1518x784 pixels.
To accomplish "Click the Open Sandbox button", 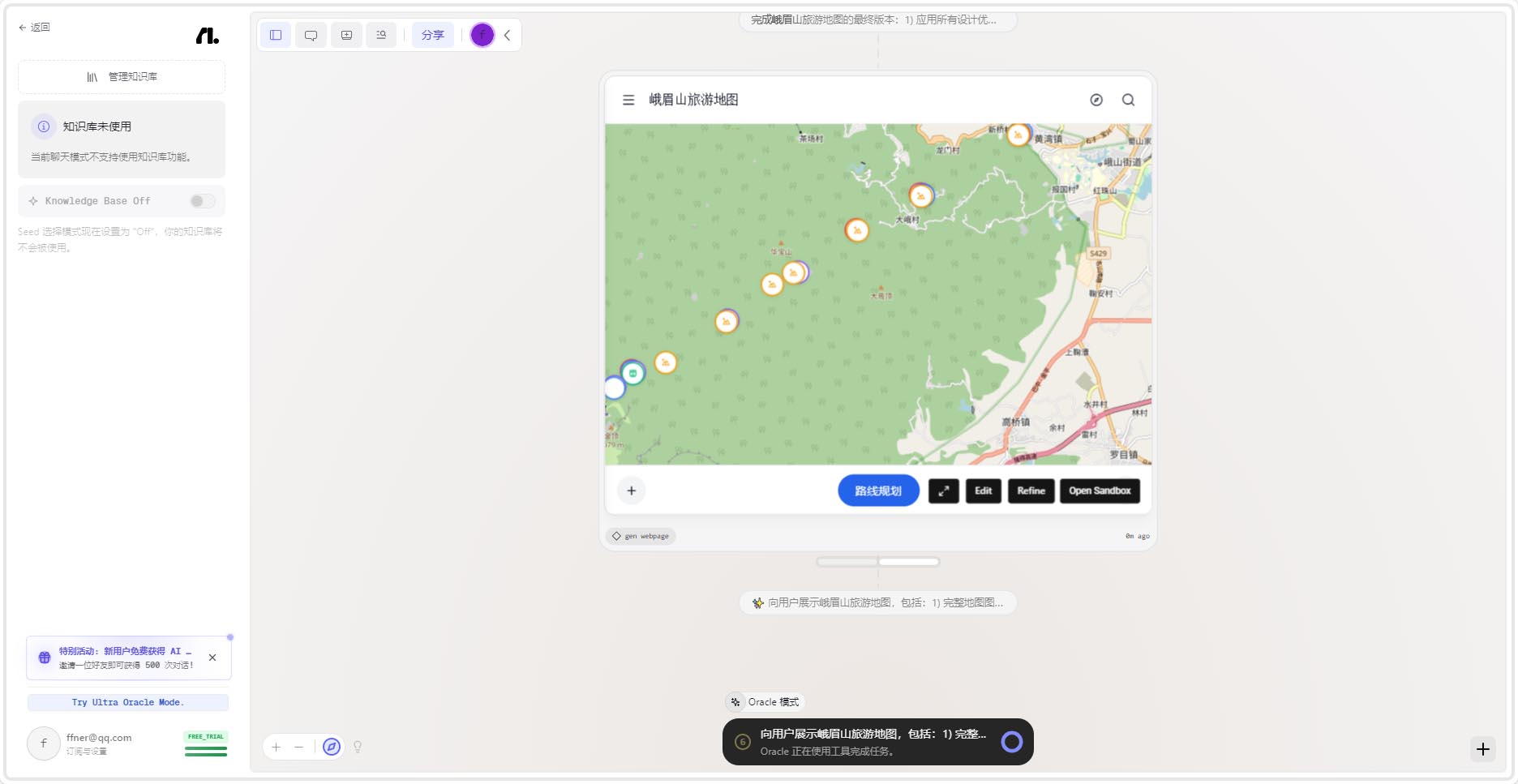I will coord(1099,491).
